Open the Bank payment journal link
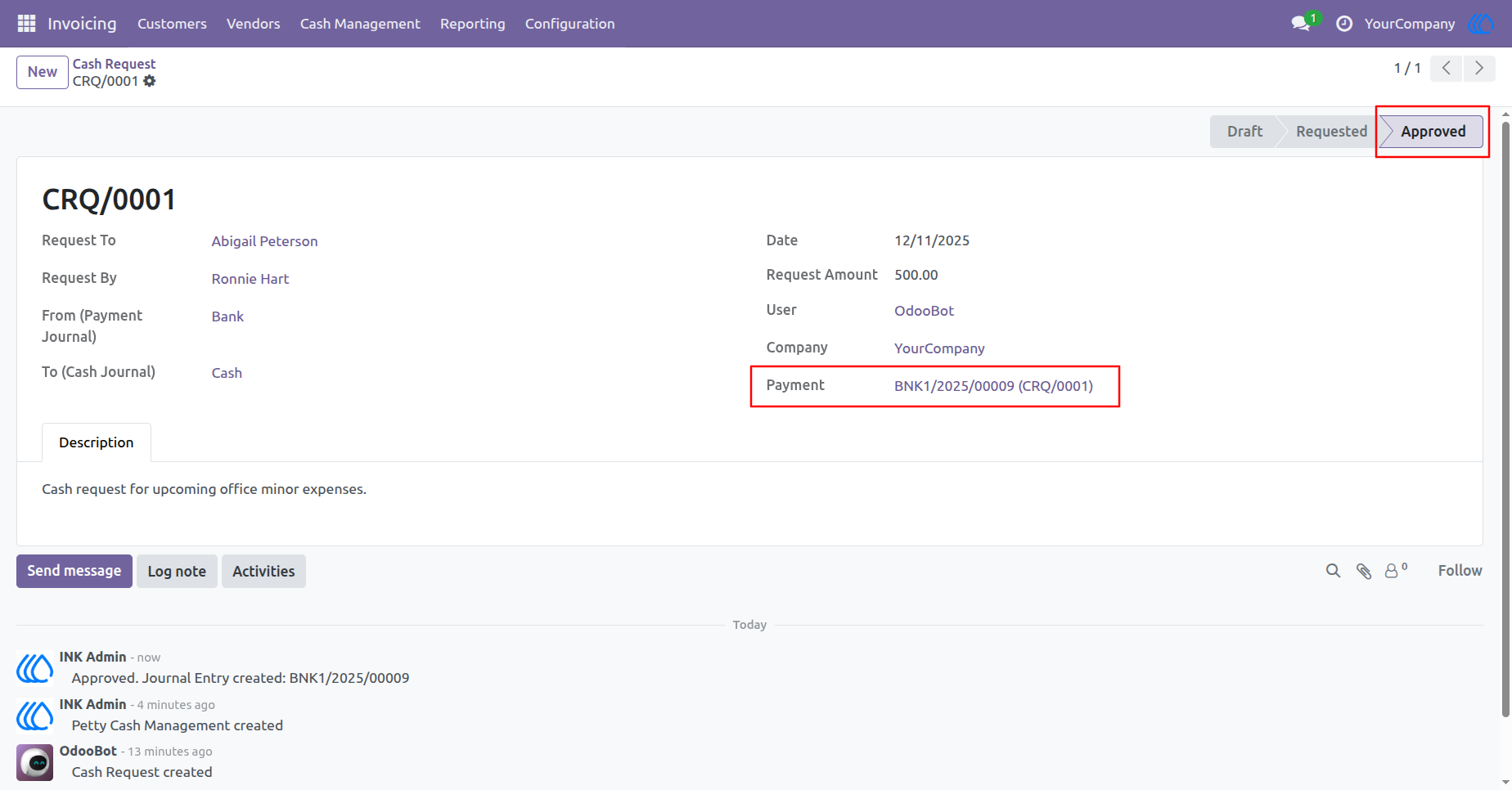1512x790 pixels. [227, 316]
